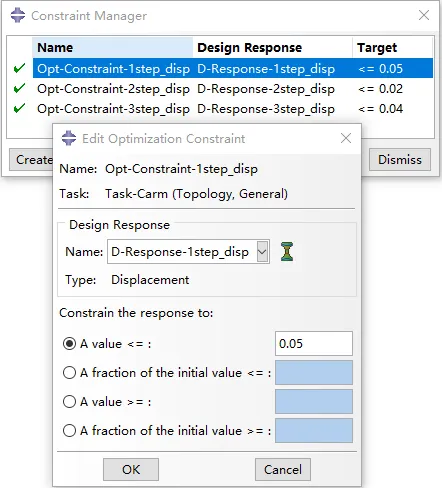Toggle green checkmark of Opt-Constraint-3step_disp
442x488 pixels.
19,108
